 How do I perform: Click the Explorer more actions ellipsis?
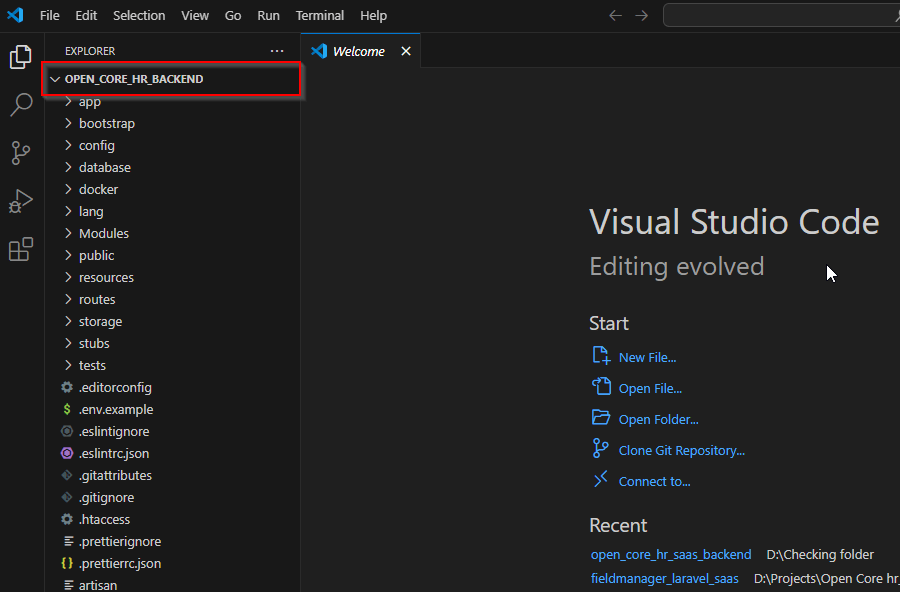pos(277,51)
